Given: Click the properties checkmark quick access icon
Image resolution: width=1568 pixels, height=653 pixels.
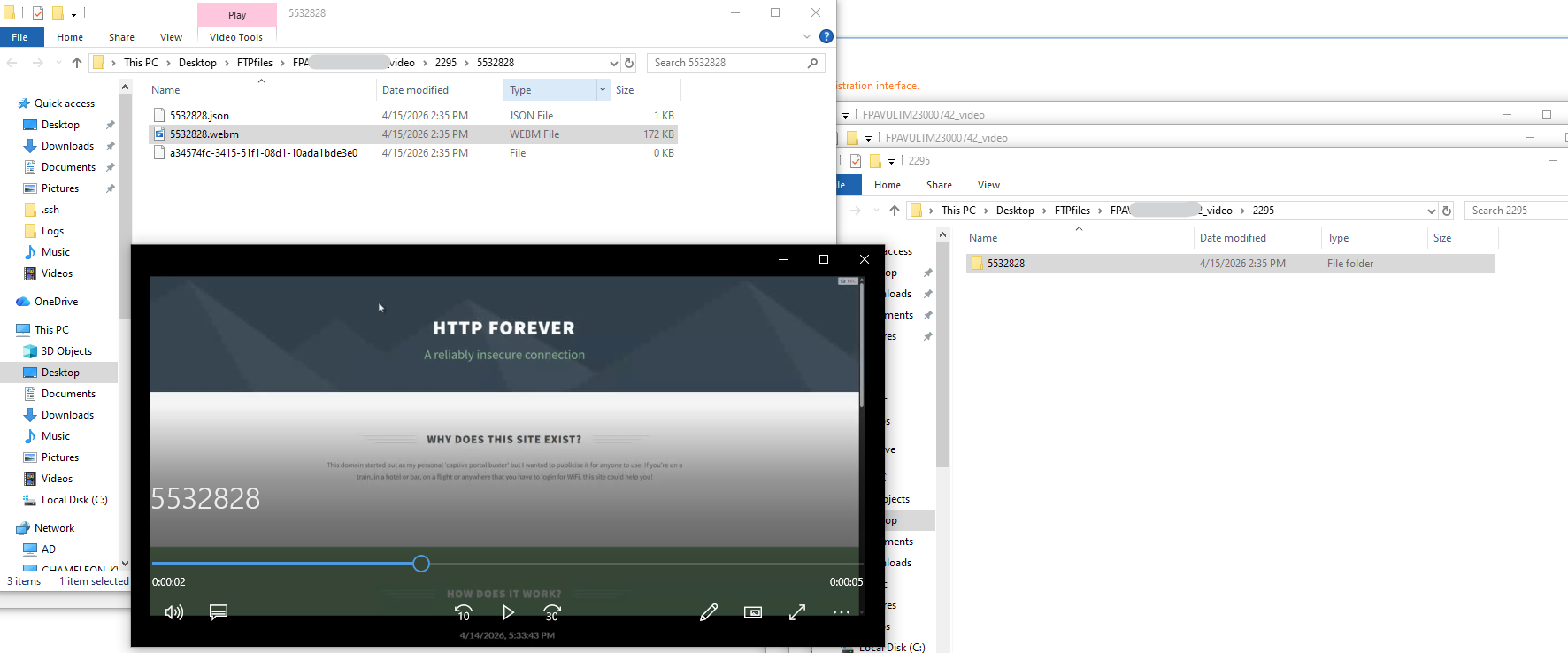Looking at the screenshot, I should coord(38,13).
